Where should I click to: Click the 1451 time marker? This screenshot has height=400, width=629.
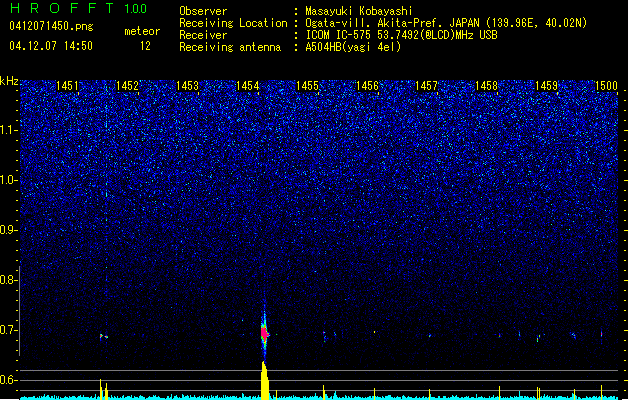[x=67, y=86]
